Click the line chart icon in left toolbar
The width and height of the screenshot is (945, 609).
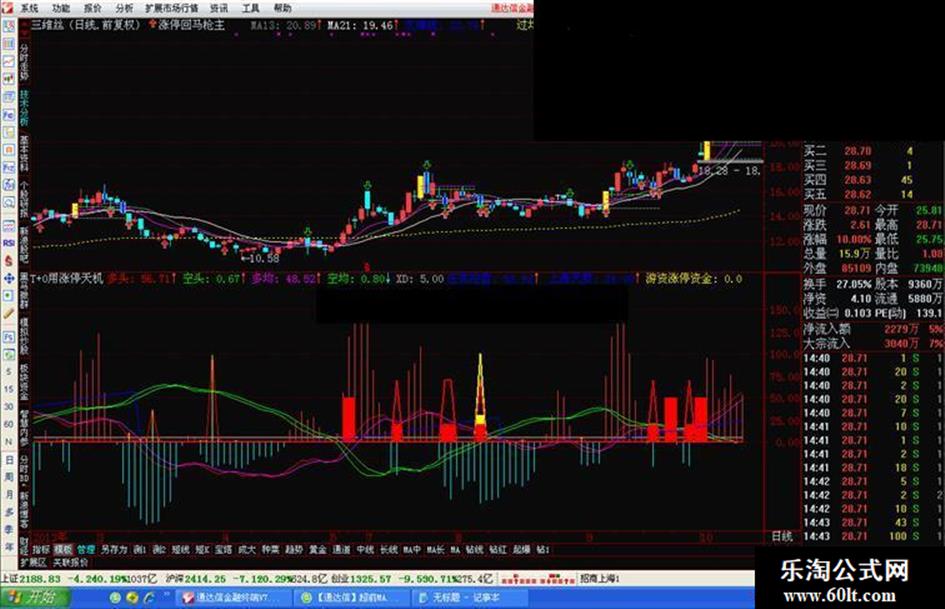[8, 61]
